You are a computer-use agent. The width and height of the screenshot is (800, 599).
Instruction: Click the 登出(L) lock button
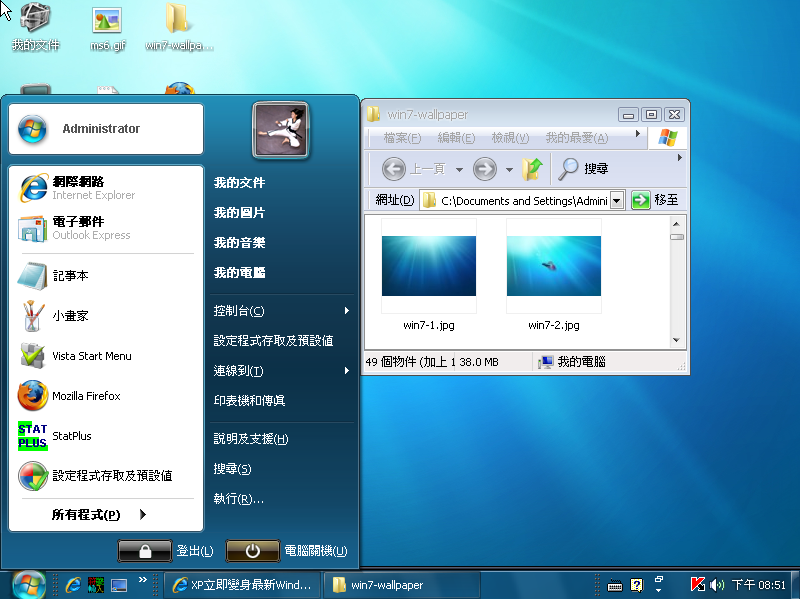(x=145, y=551)
